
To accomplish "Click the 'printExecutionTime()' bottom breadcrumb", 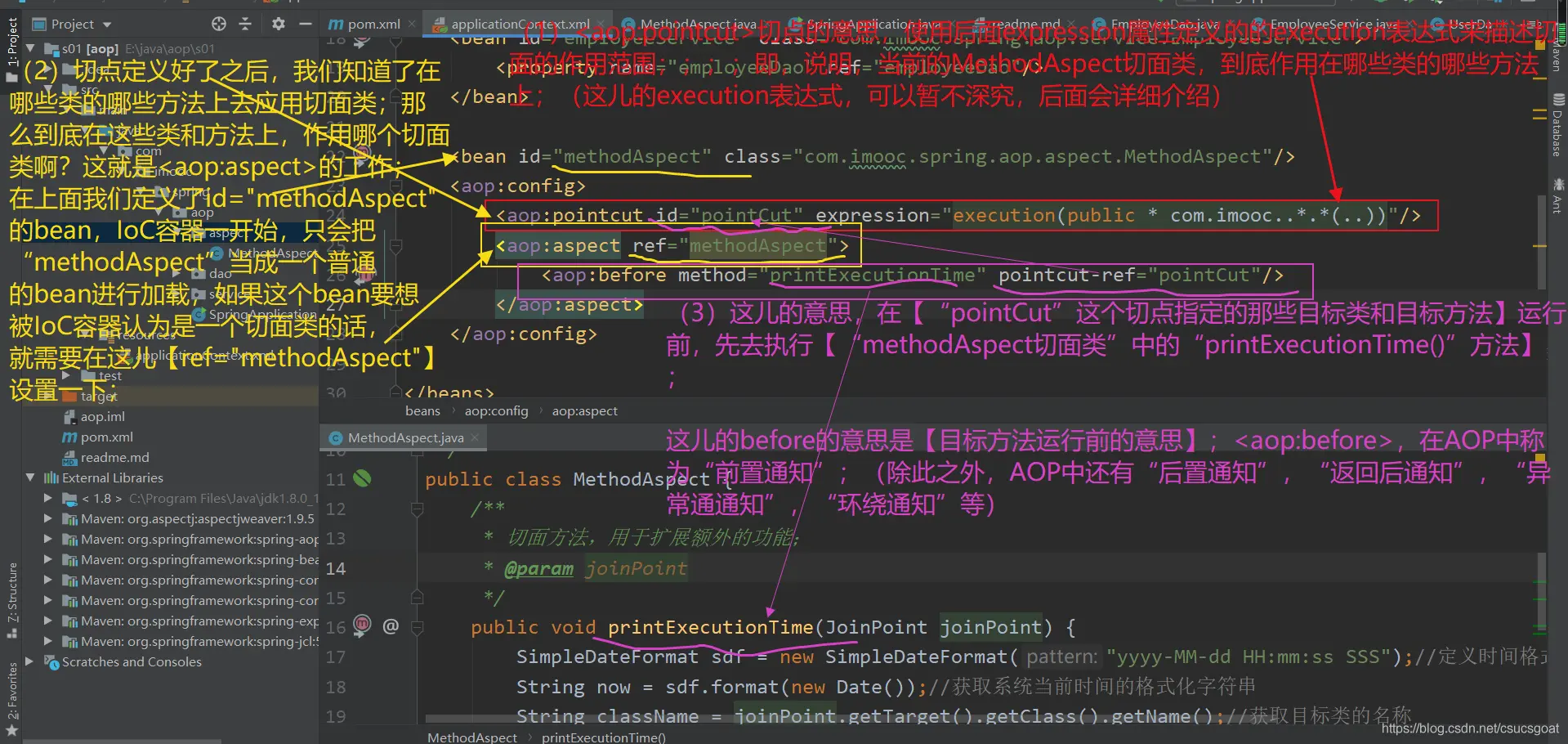I will (x=604, y=737).
